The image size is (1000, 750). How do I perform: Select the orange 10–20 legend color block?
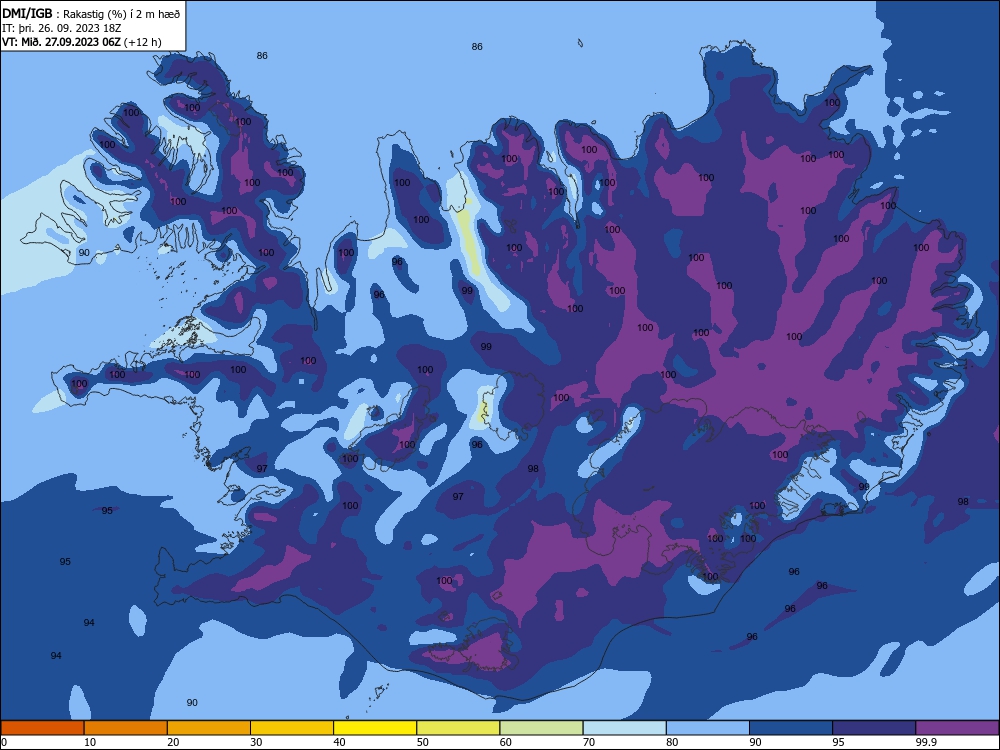126,728
